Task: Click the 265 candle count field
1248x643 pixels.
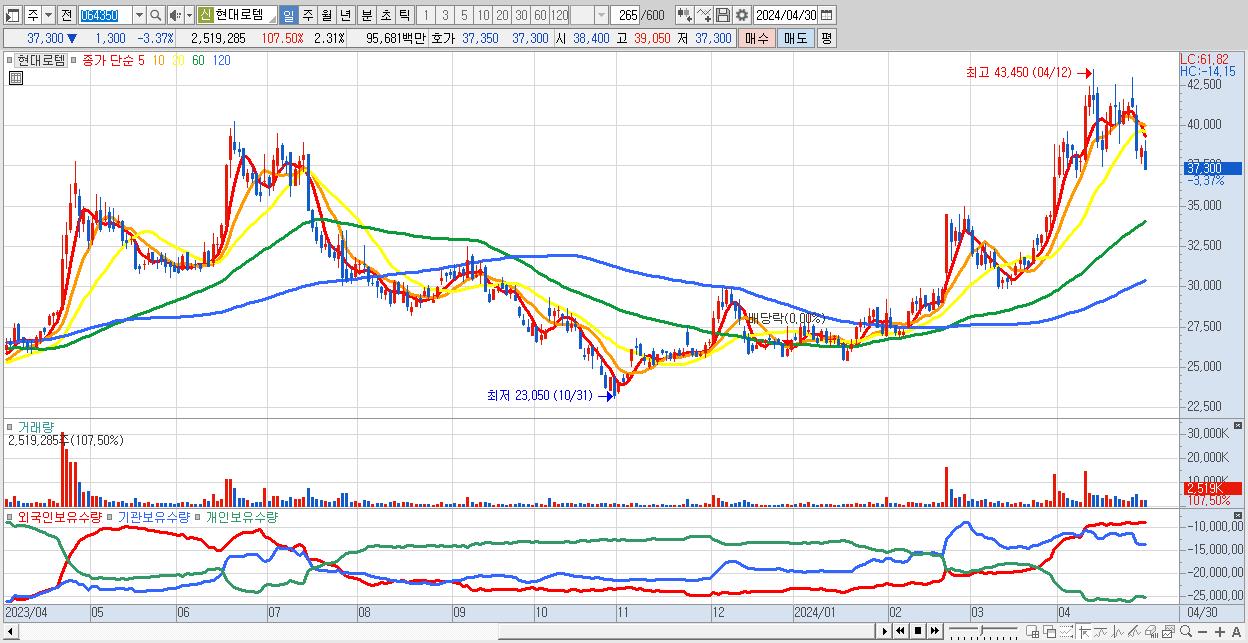Action: click(x=625, y=16)
